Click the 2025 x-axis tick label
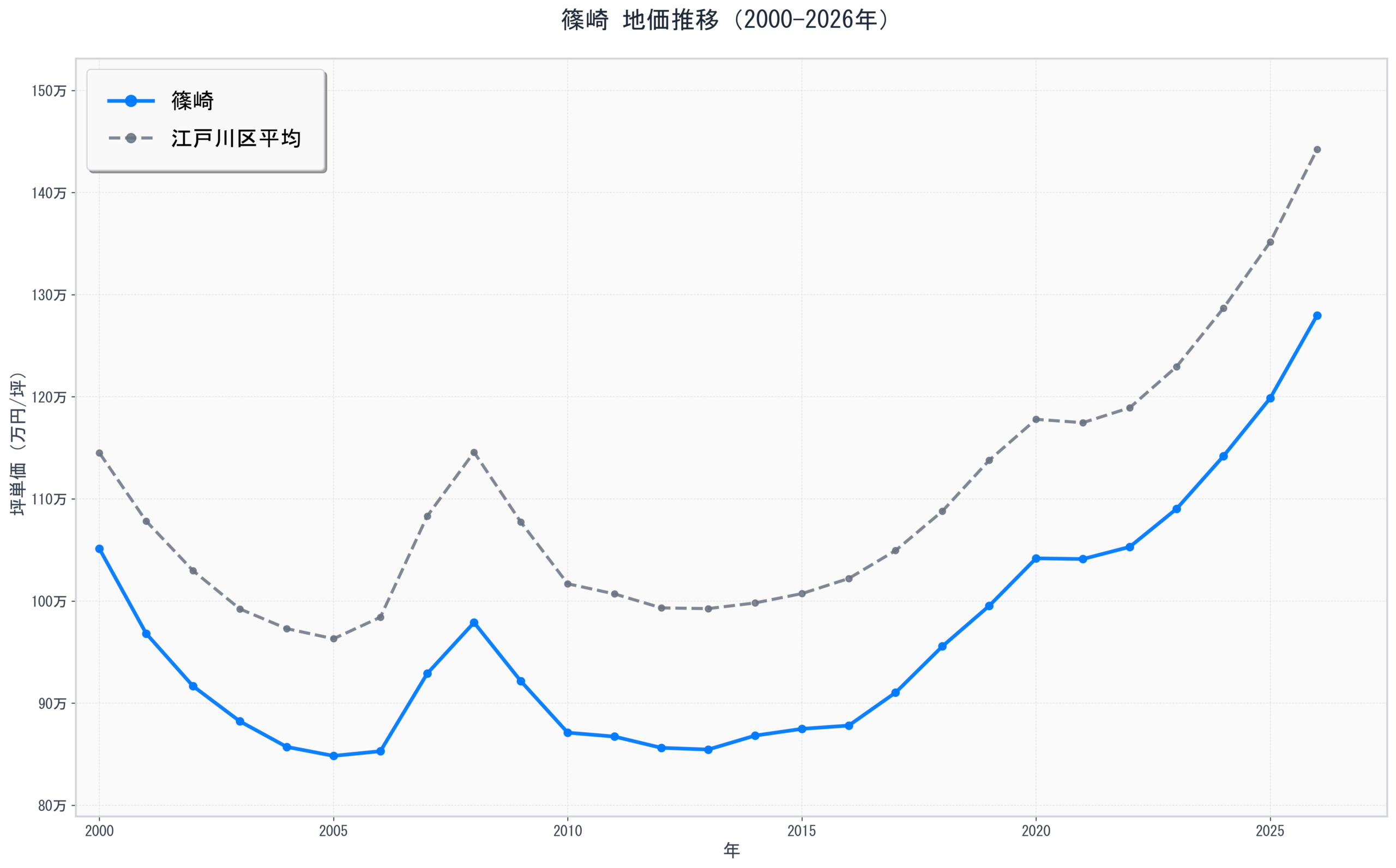1396x868 pixels. coord(1270,831)
